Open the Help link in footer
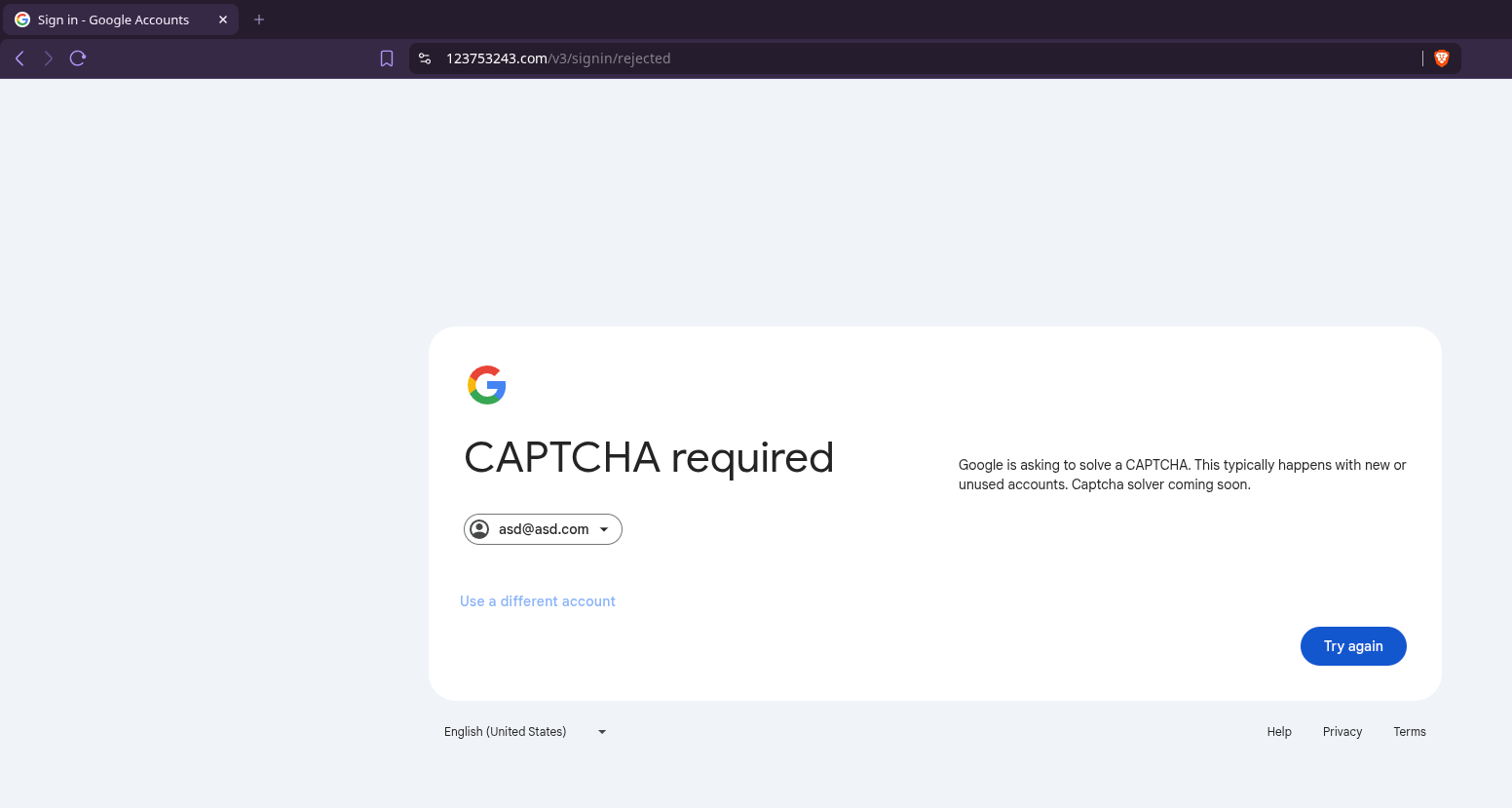This screenshot has width=1512, height=808. tap(1279, 732)
